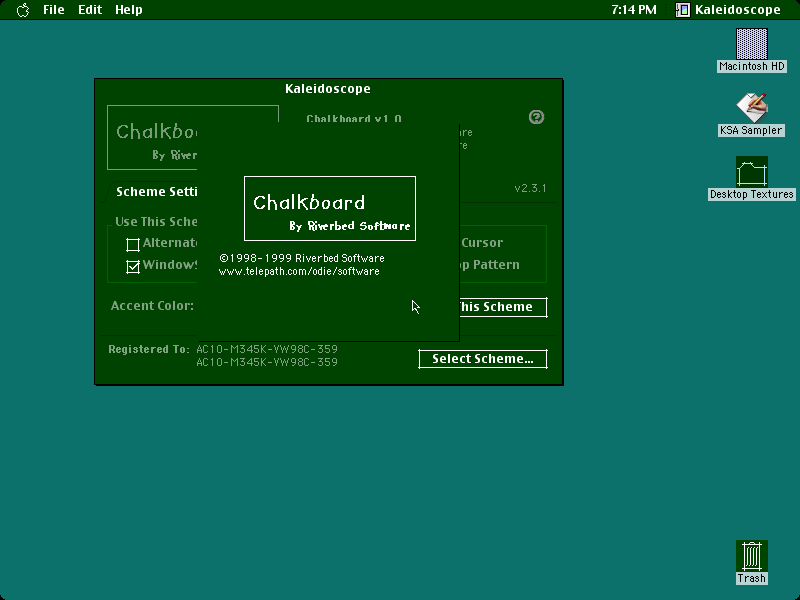
Task: Open the Kaleidoscope application menu
Action: [x=728, y=10]
